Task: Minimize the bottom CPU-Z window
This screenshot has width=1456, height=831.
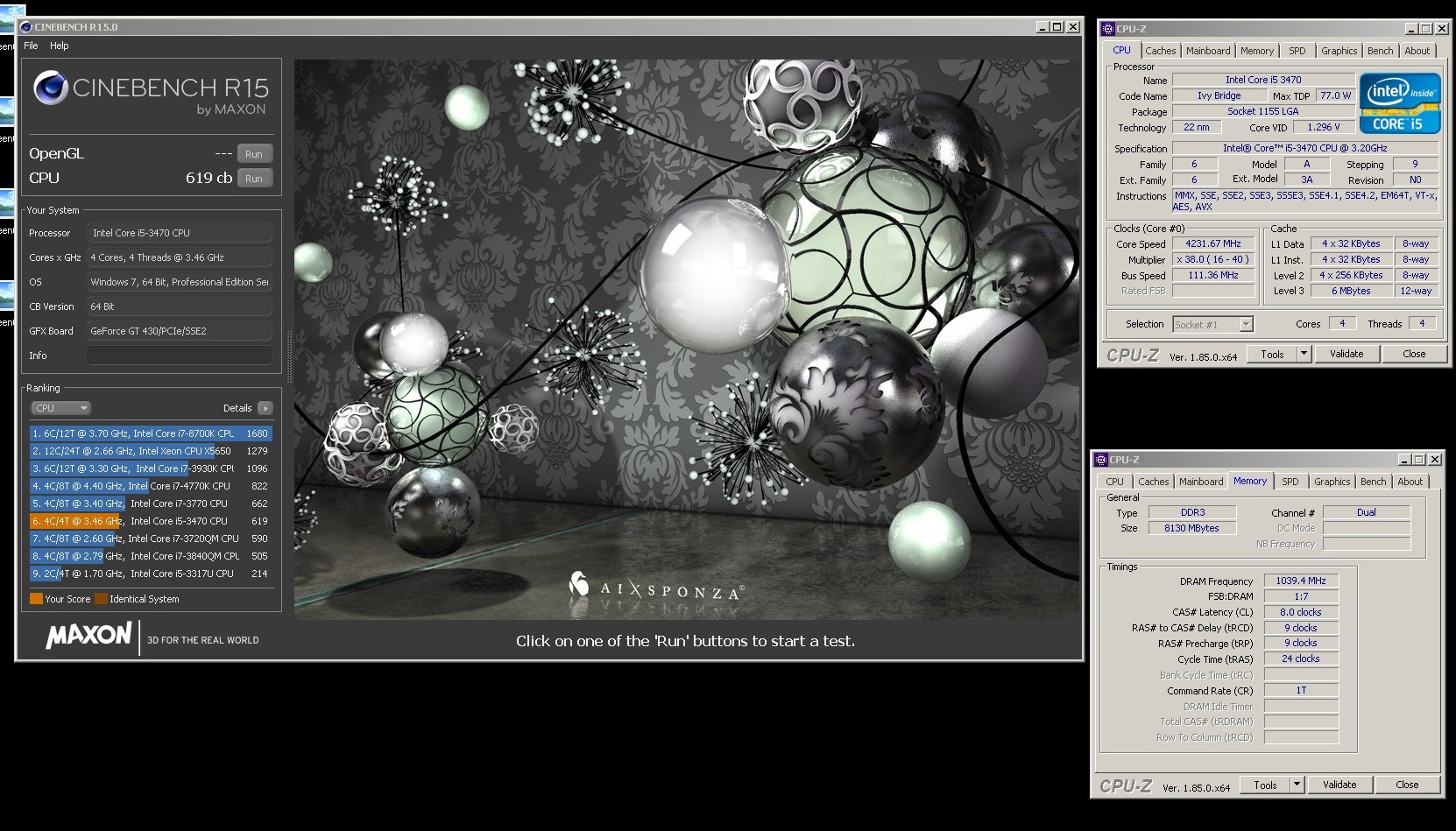Action: pyautogui.click(x=1403, y=460)
